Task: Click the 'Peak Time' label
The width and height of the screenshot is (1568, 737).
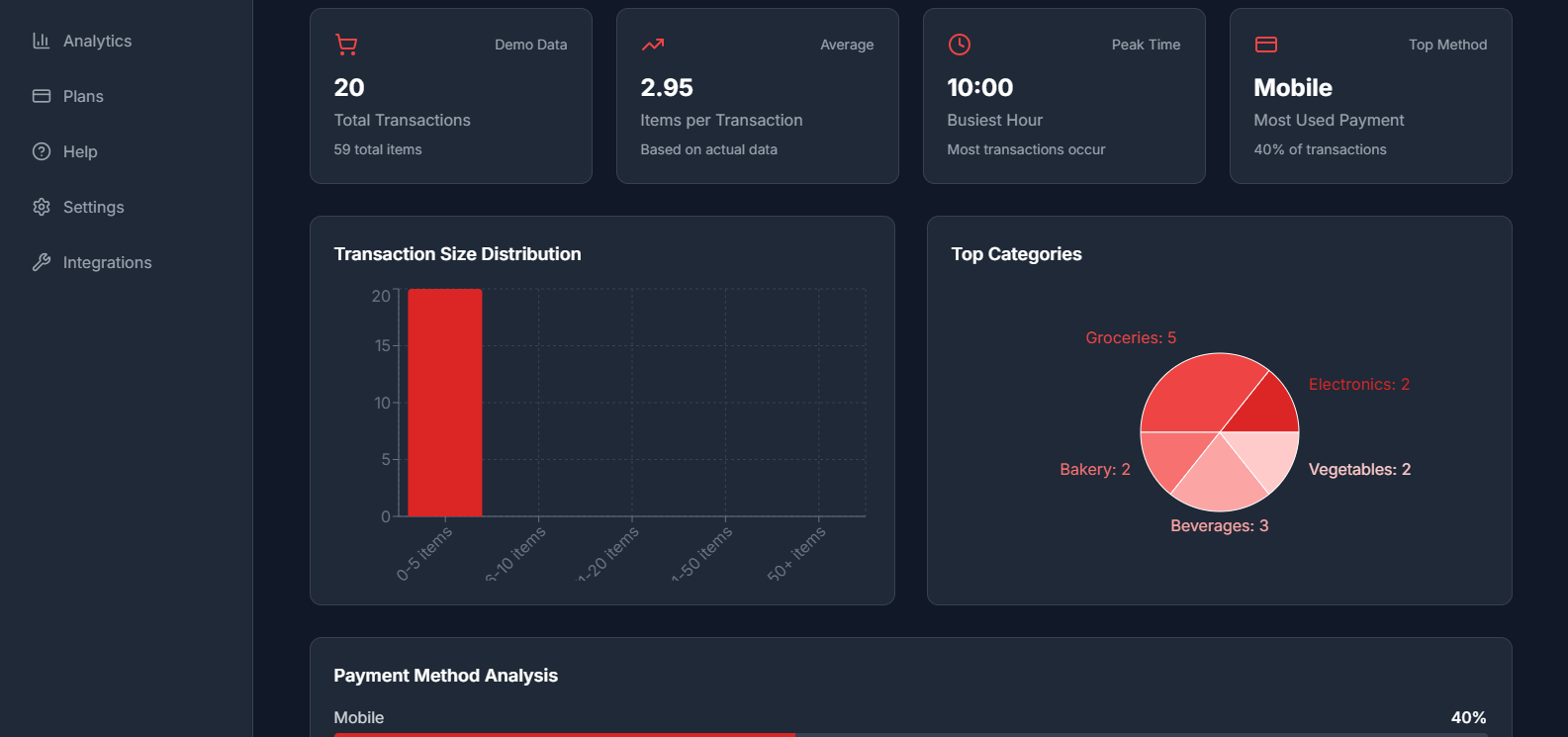Action: (1146, 45)
